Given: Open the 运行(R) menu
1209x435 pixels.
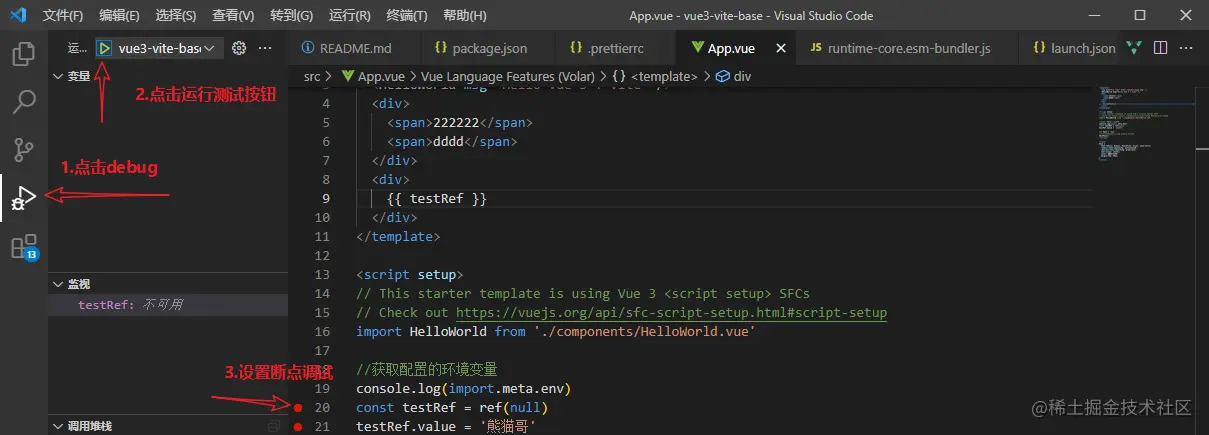Looking at the screenshot, I should click(349, 16).
